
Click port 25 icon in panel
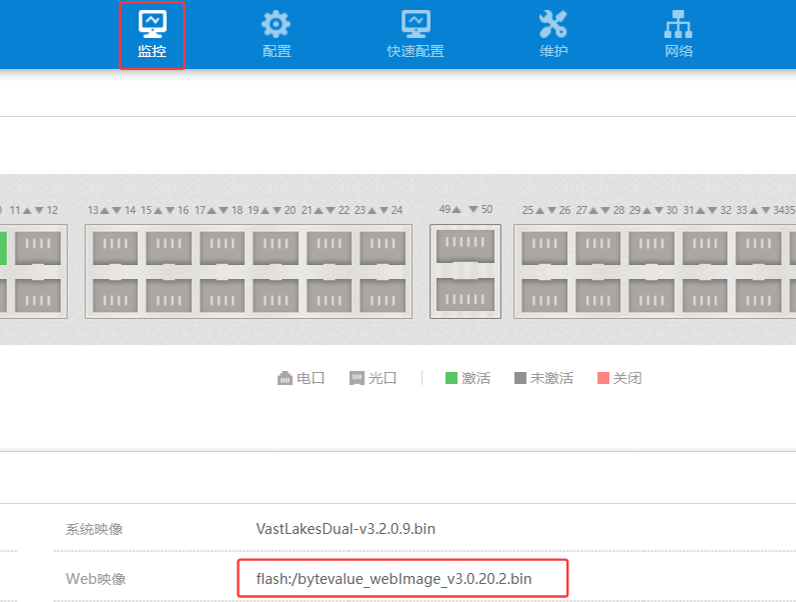pyautogui.click(x=544, y=248)
